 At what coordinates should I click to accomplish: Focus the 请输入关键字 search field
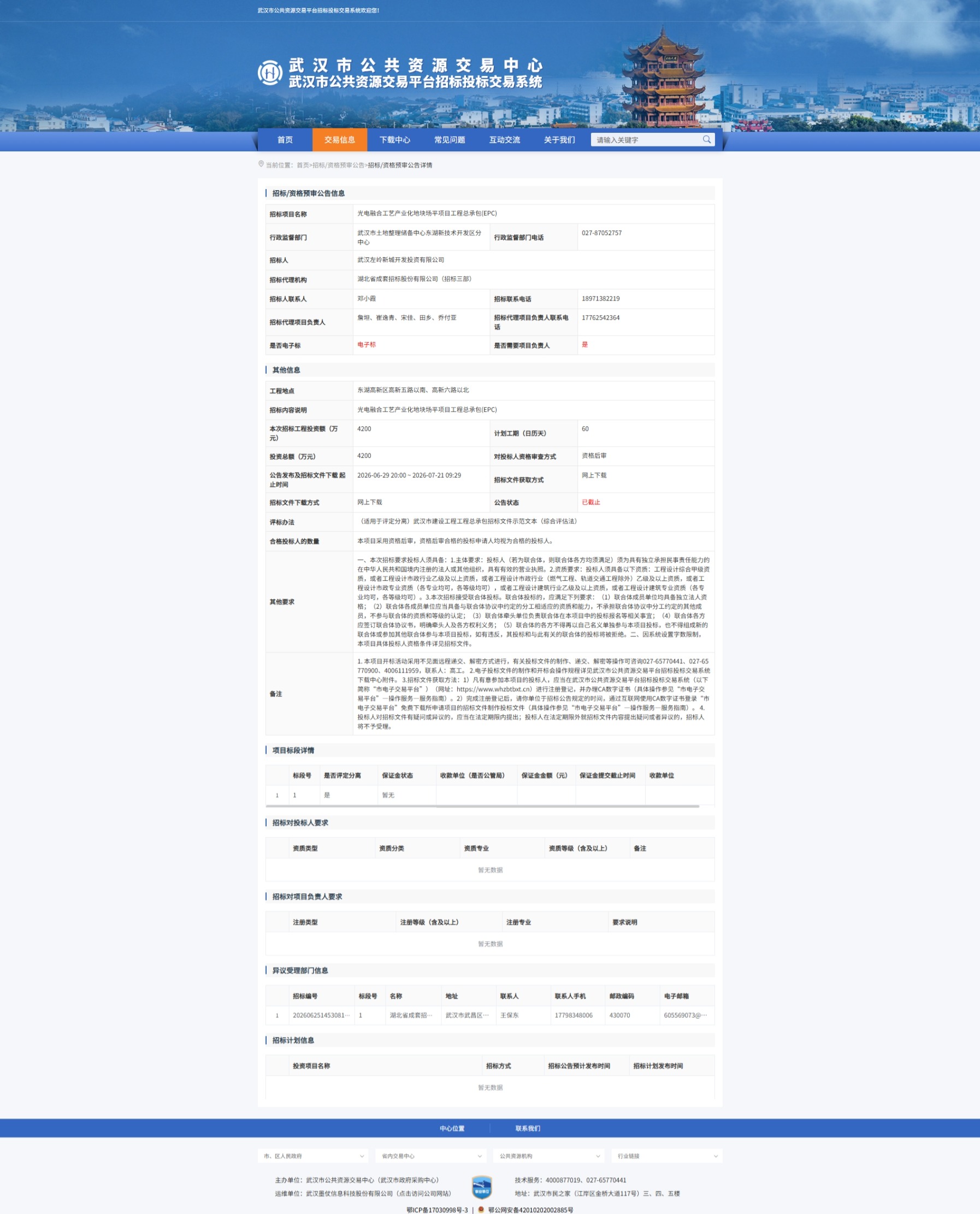click(x=646, y=140)
